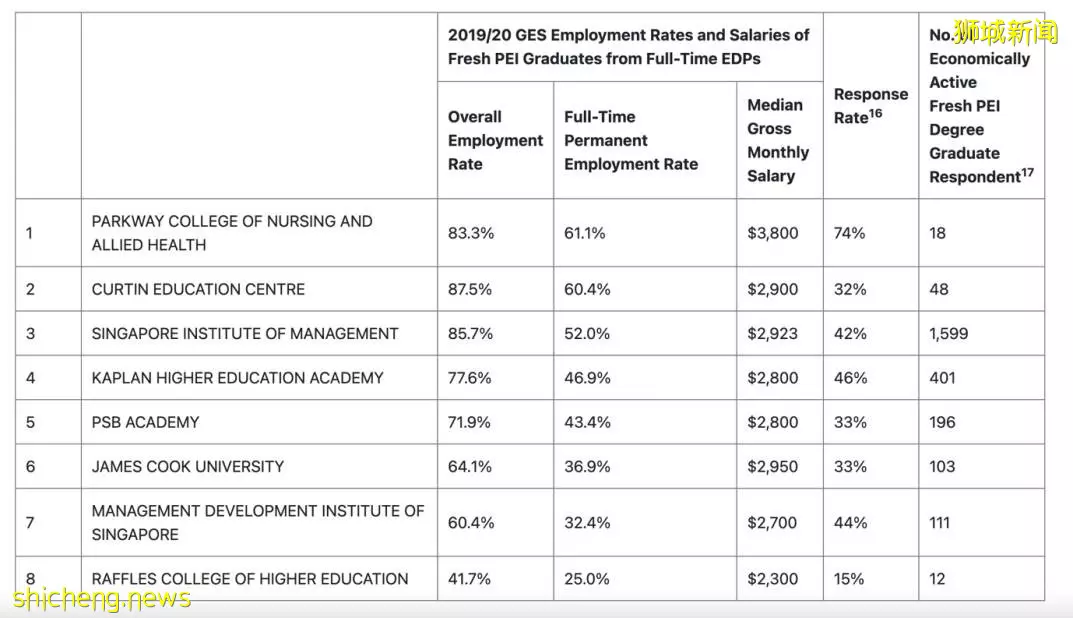The height and width of the screenshot is (618, 1073).
Task: Select PSB Academy row name
Action: (x=145, y=422)
